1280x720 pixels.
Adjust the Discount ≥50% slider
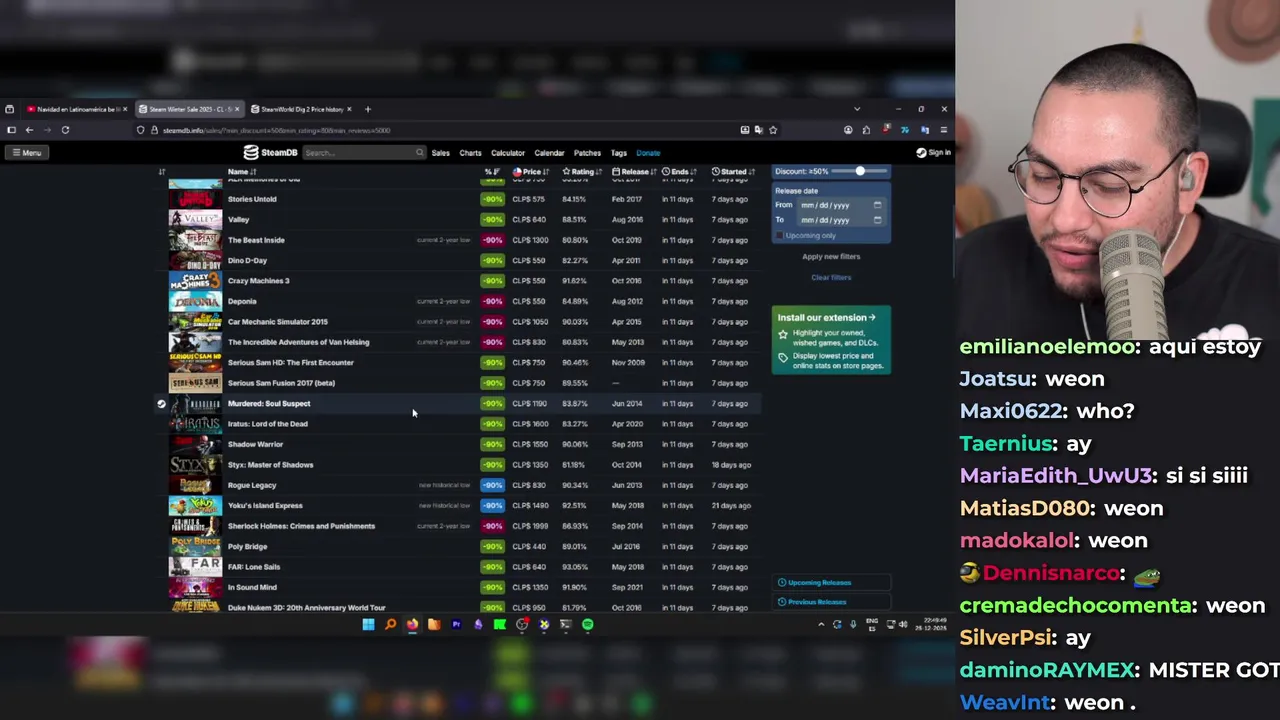point(860,171)
